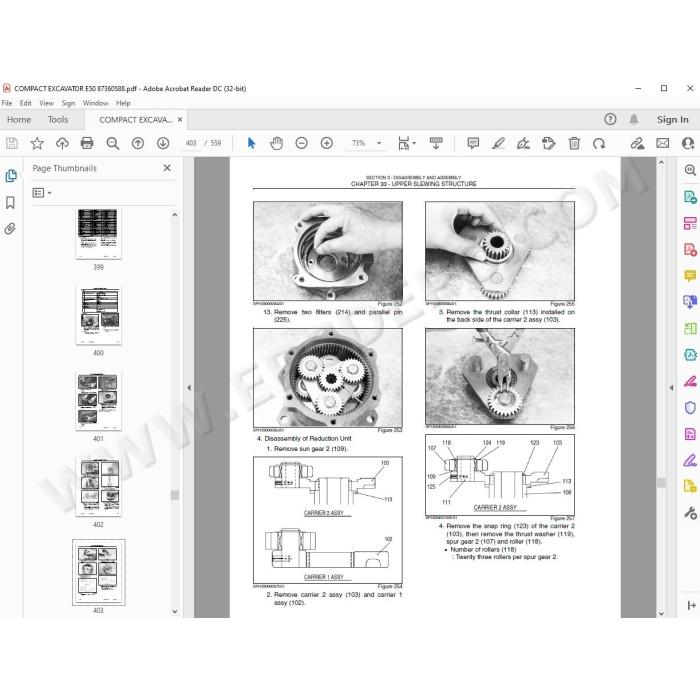Collapse the right tools pane arrow
Viewport: 700px width, 700px height.
[671, 388]
